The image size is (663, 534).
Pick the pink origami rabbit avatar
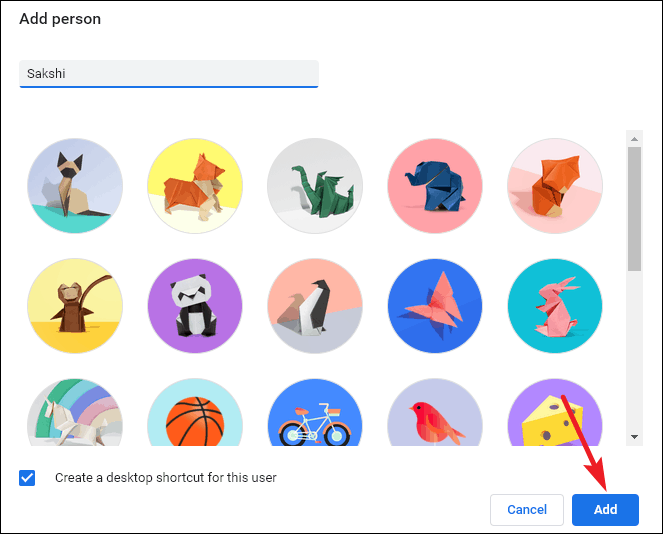(x=555, y=306)
